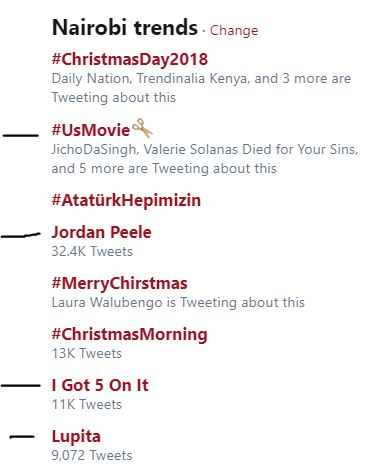Click the 11K Tweets count text
376x474 pixels.
tap(87, 405)
